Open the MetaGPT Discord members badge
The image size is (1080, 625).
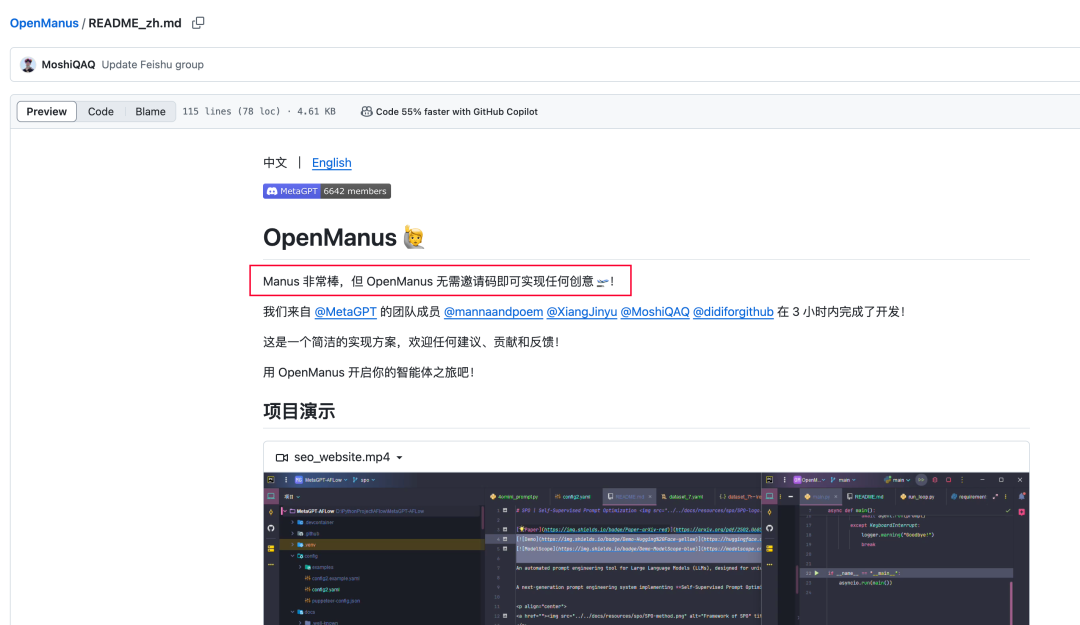click(x=326, y=191)
